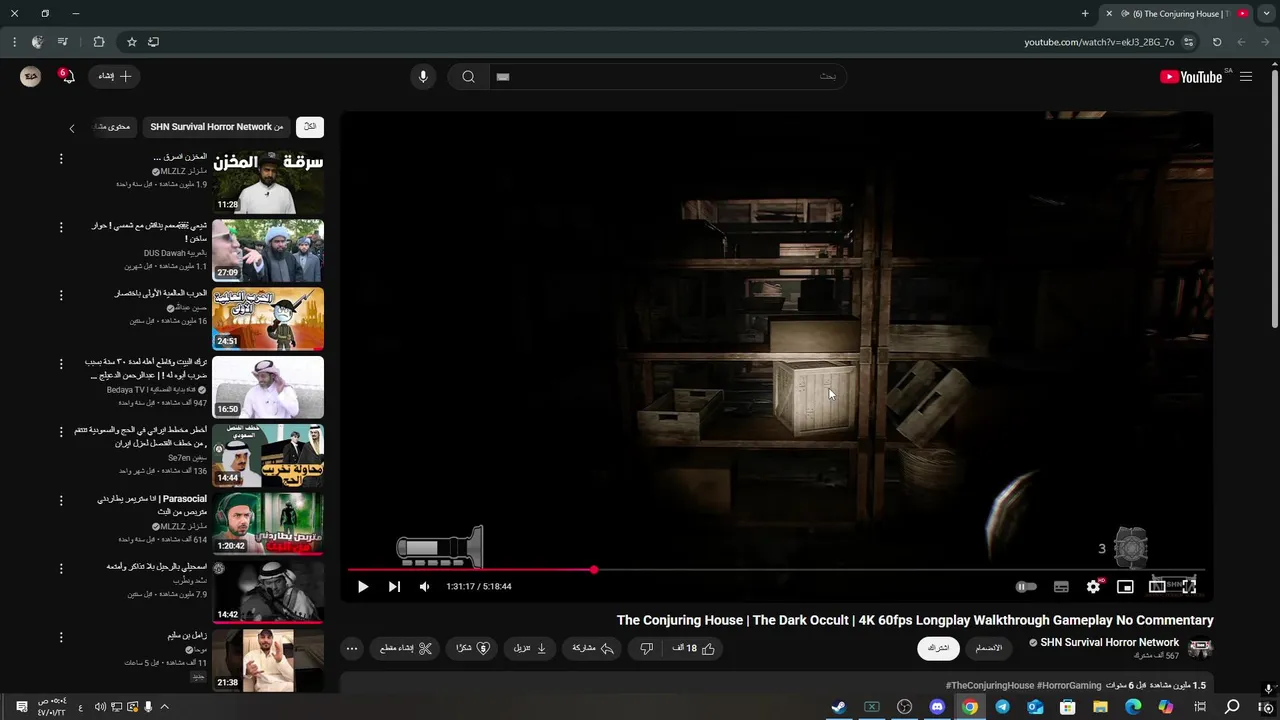Show more filter chips with chevron
Screen dimensions: 1280x720
coord(71,128)
